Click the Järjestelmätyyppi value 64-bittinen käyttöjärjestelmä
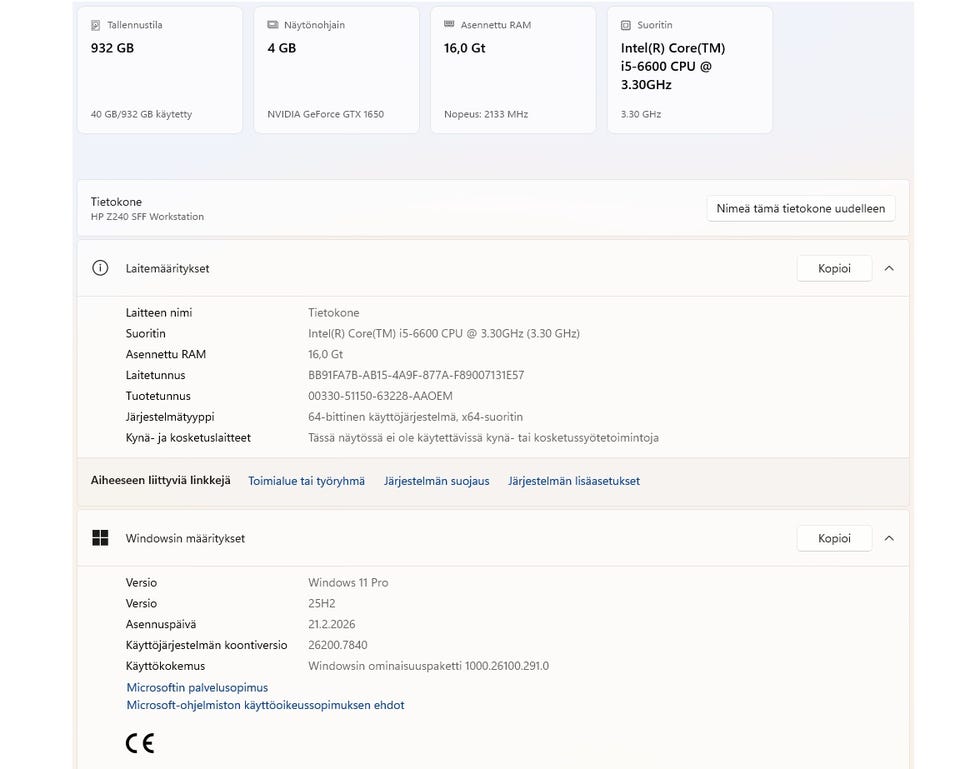 pyautogui.click(x=416, y=417)
